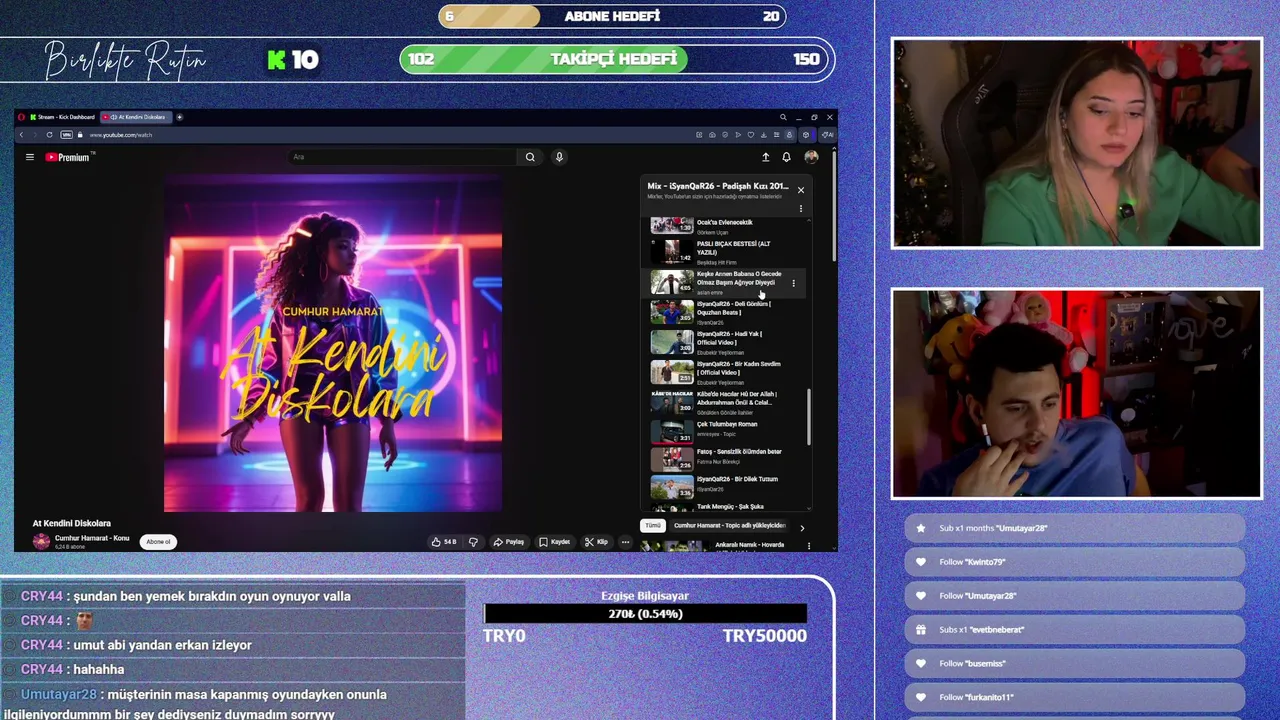Screen dimensions: 1280x720
Task: Click the 'Follow Kwinto79' alert heart icon
Action: pyautogui.click(x=921, y=562)
